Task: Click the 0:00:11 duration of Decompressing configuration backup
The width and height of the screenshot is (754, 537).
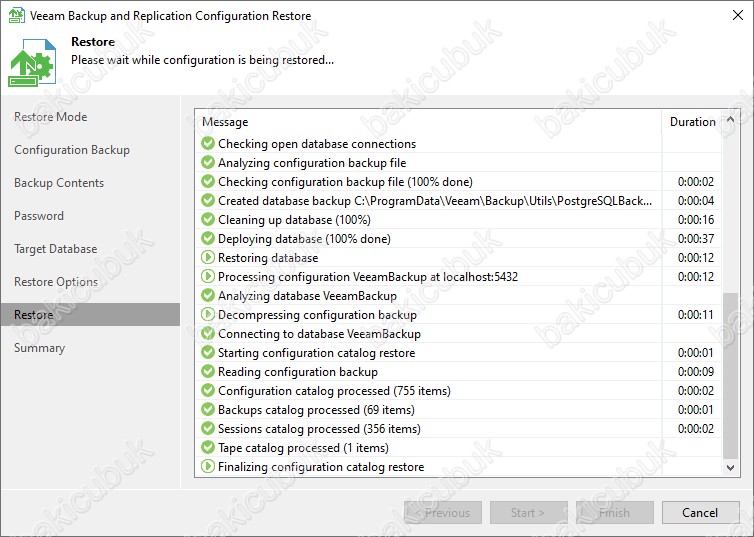Action: click(x=696, y=315)
